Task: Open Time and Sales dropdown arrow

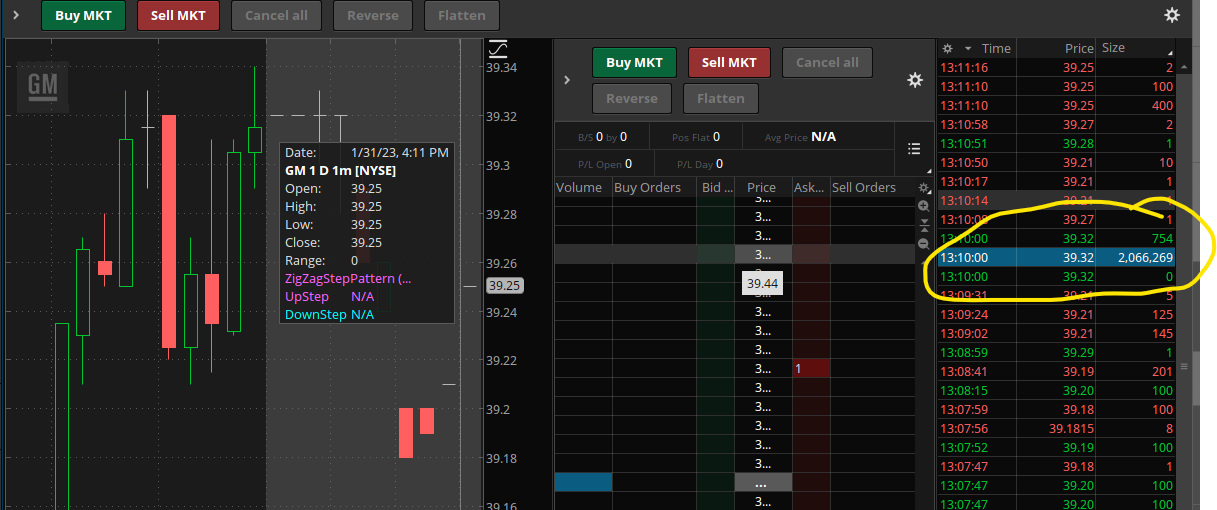Action: [x=967, y=48]
